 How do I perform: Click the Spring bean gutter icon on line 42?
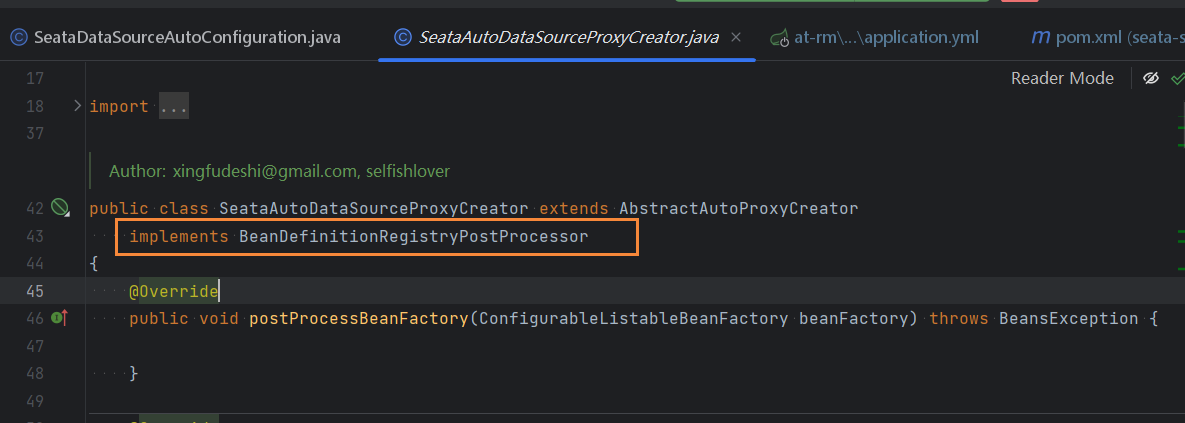(61, 208)
